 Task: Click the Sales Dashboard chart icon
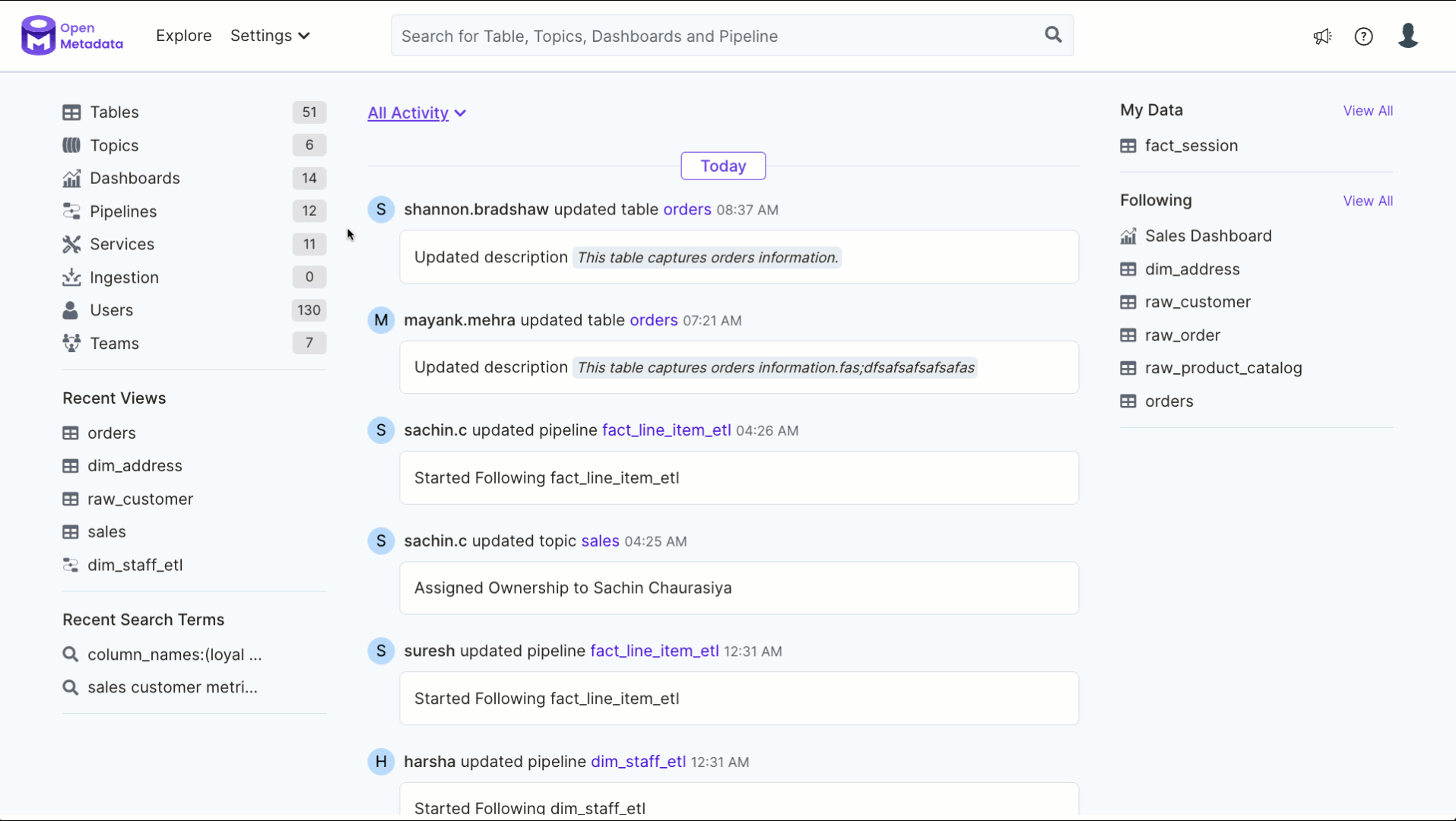[1128, 236]
